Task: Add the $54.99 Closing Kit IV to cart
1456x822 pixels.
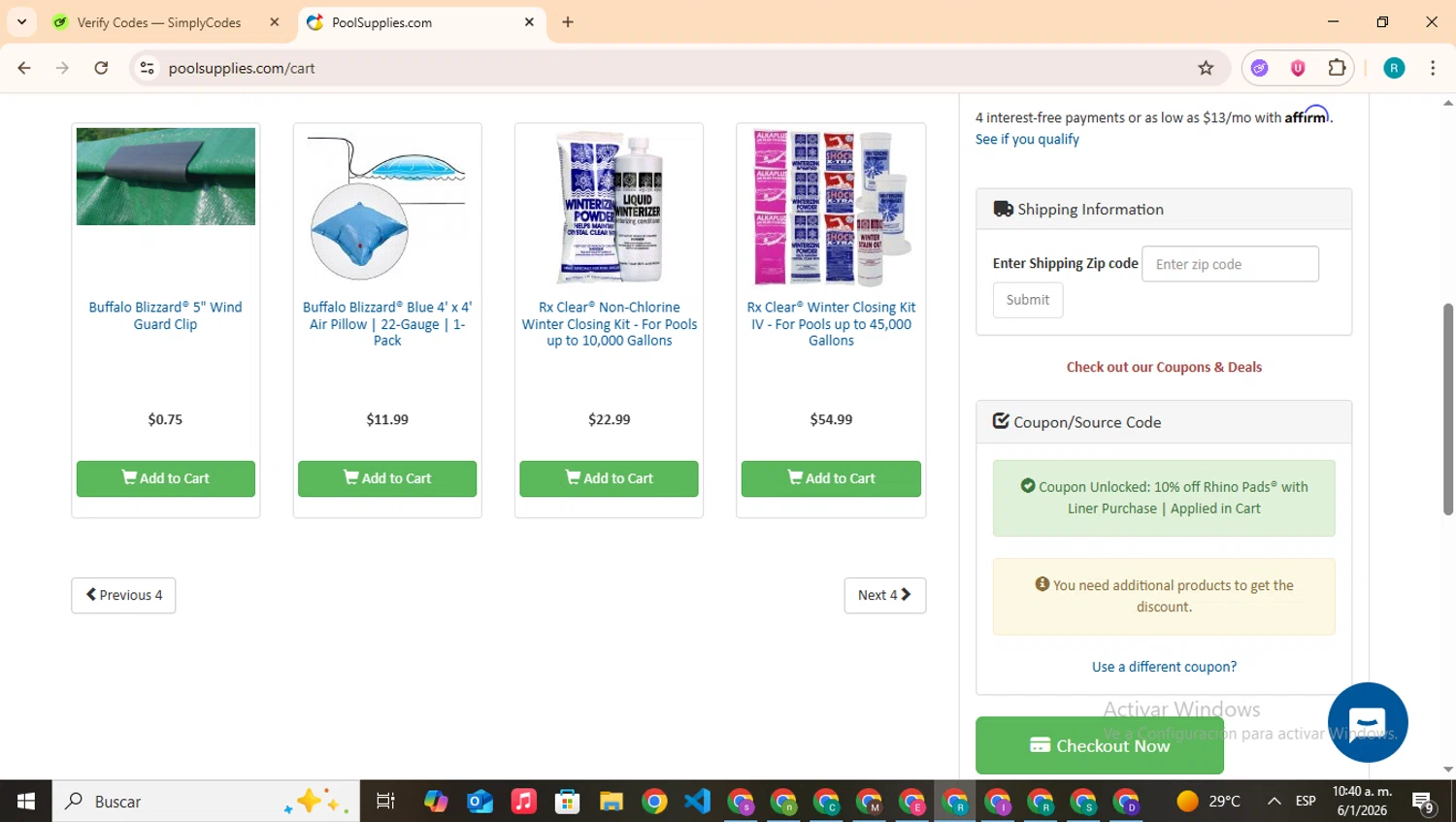Action: tap(831, 478)
